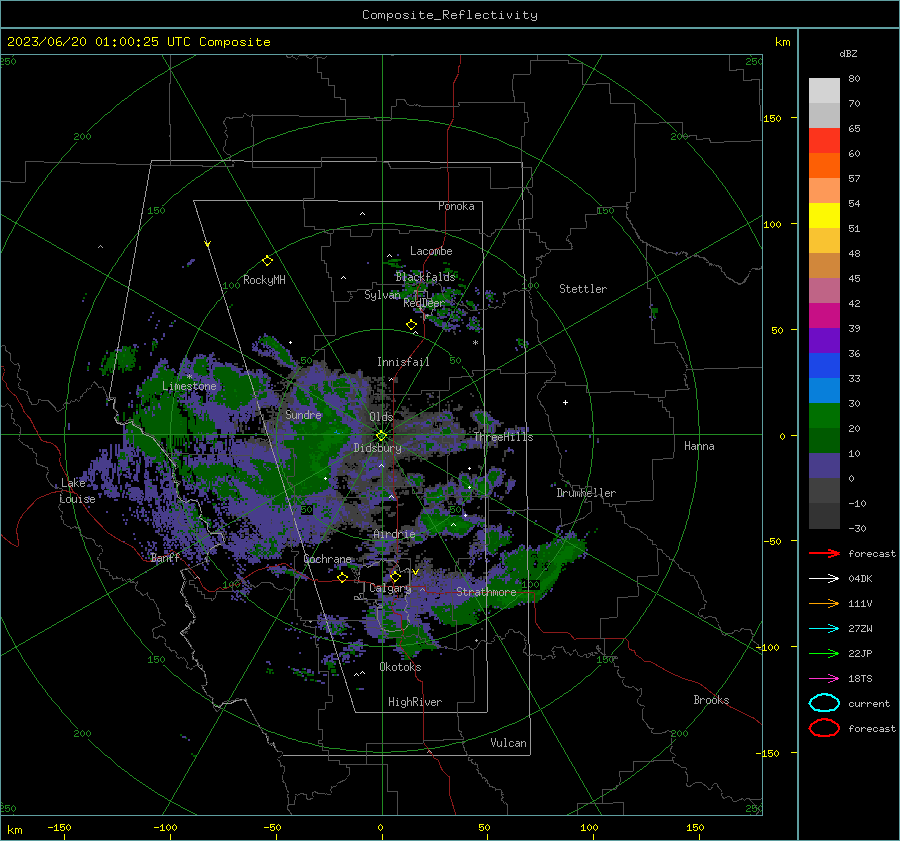Click the Stettler town label
This screenshot has width=900, height=841.
[583, 289]
